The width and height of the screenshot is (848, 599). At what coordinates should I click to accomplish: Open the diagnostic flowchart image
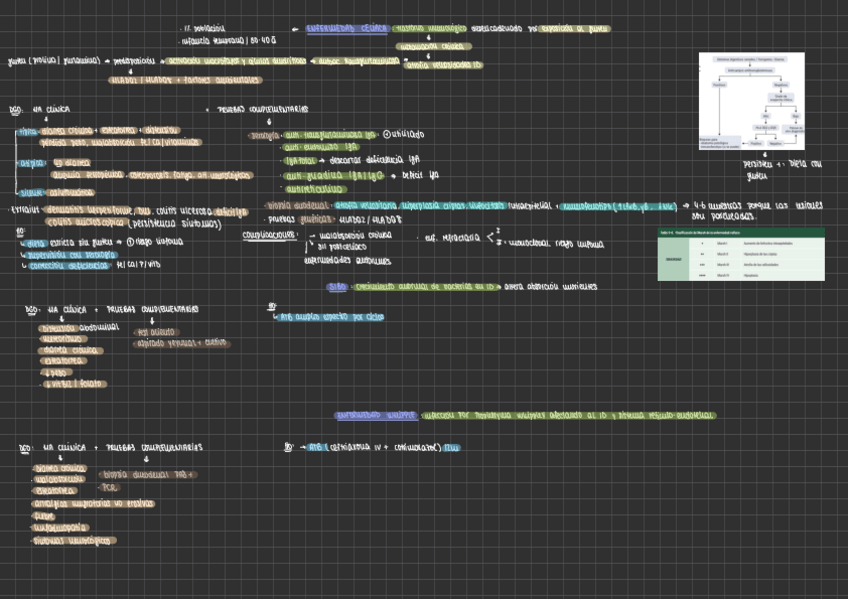(751, 101)
